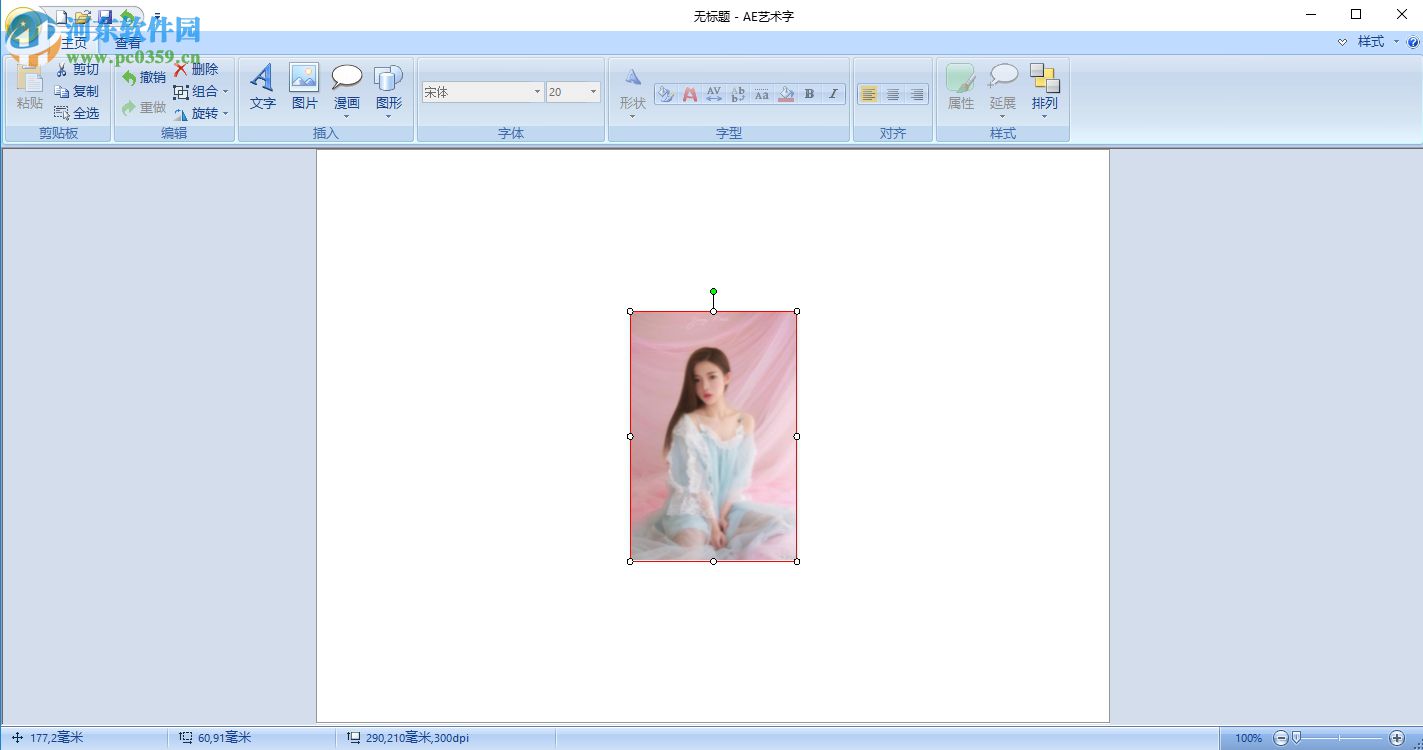Insert art text (文字)
The image size is (1423, 750).
263,88
